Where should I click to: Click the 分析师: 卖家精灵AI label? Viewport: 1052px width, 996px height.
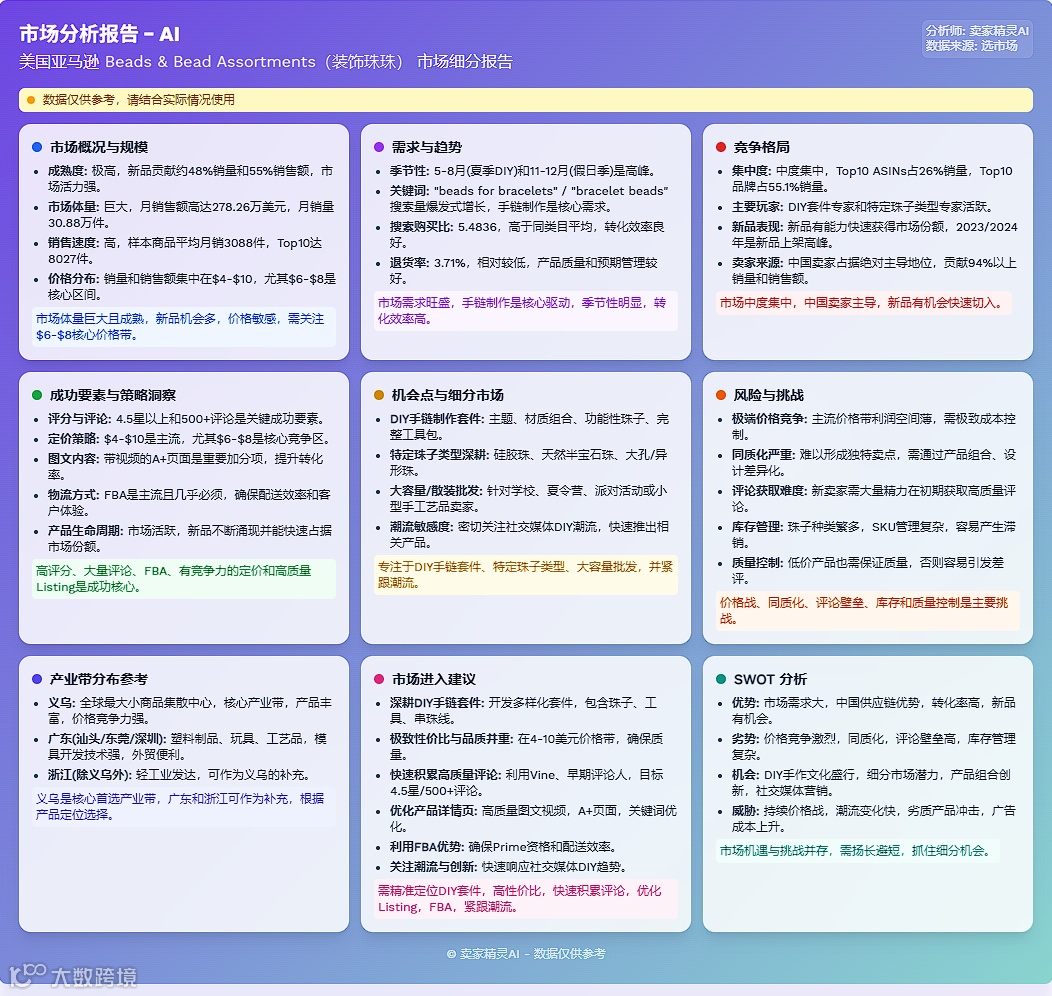click(x=977, y=31)
